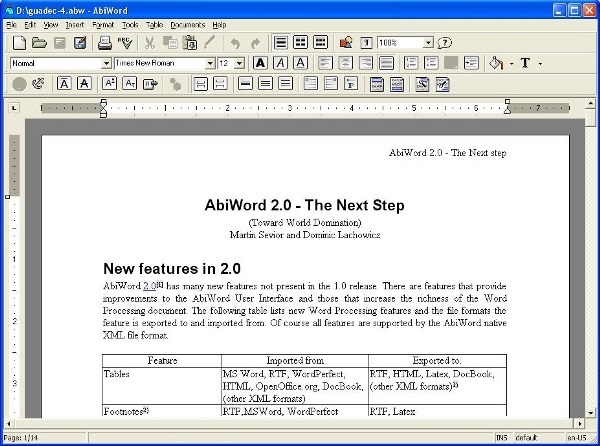
Task: Print the document with the printer icon
Action: (x=104, y=43)
